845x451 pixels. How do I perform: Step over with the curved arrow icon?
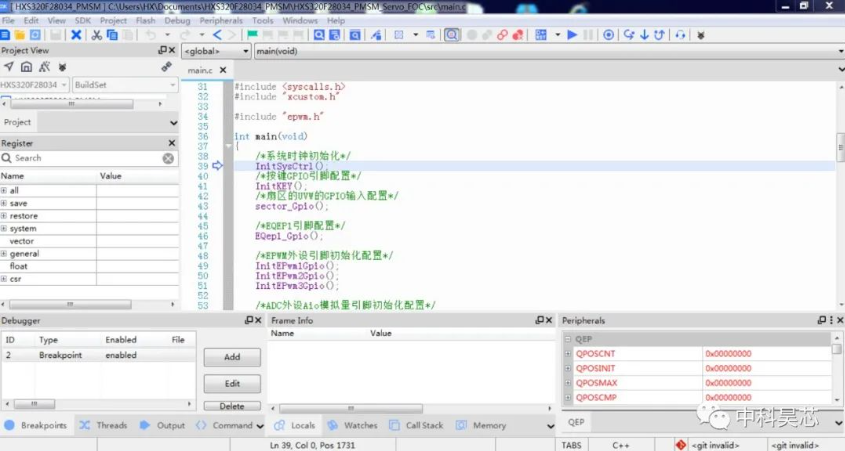629,35
